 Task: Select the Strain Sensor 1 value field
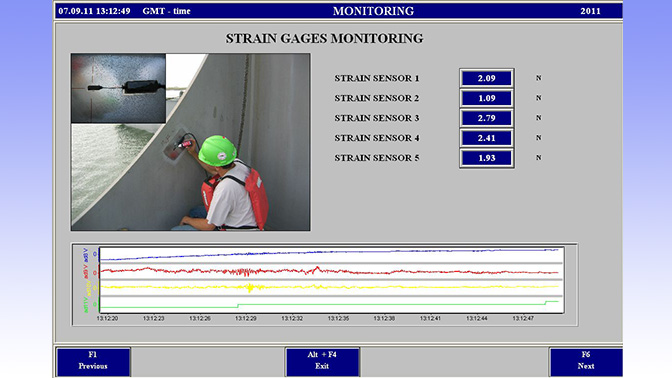[486, 78]
